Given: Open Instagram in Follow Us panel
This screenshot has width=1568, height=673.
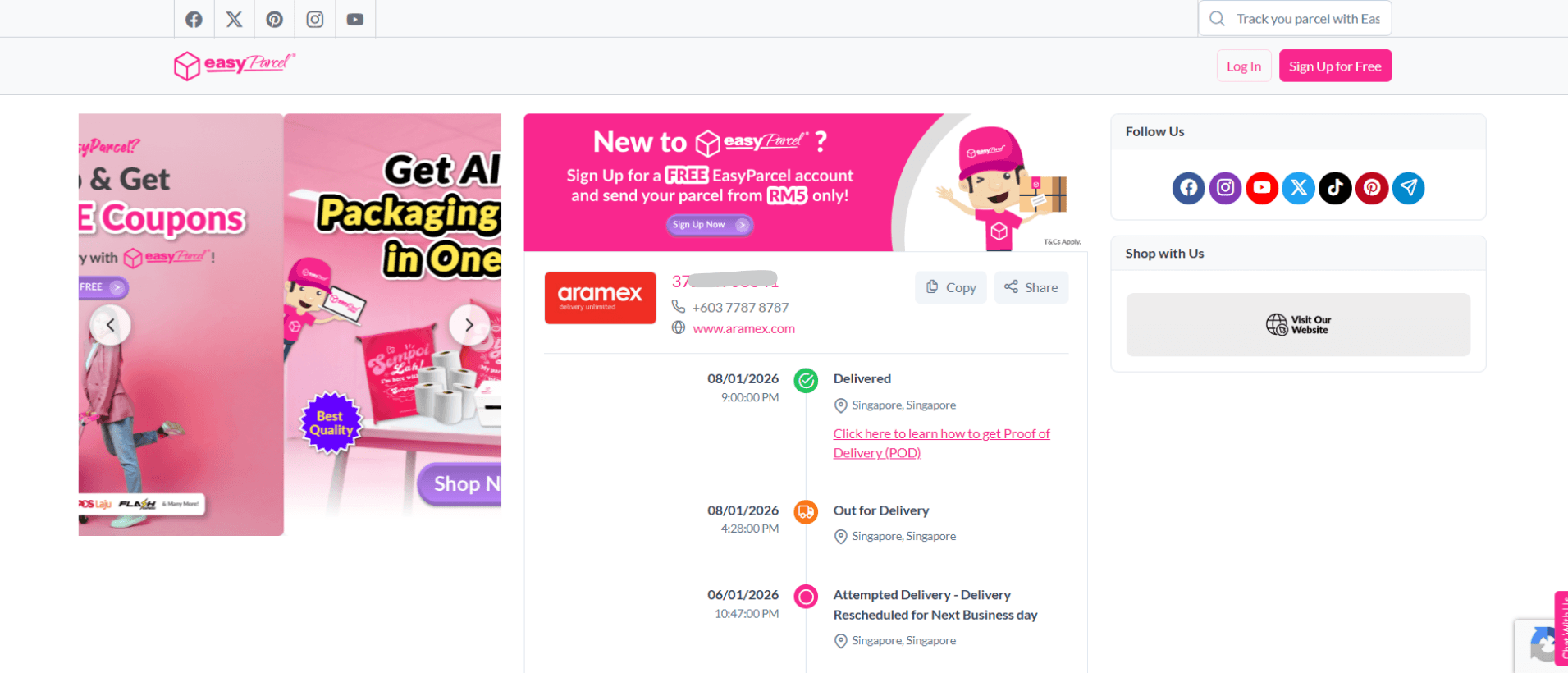Looking at the screenshot, I should click(1225, 188).
